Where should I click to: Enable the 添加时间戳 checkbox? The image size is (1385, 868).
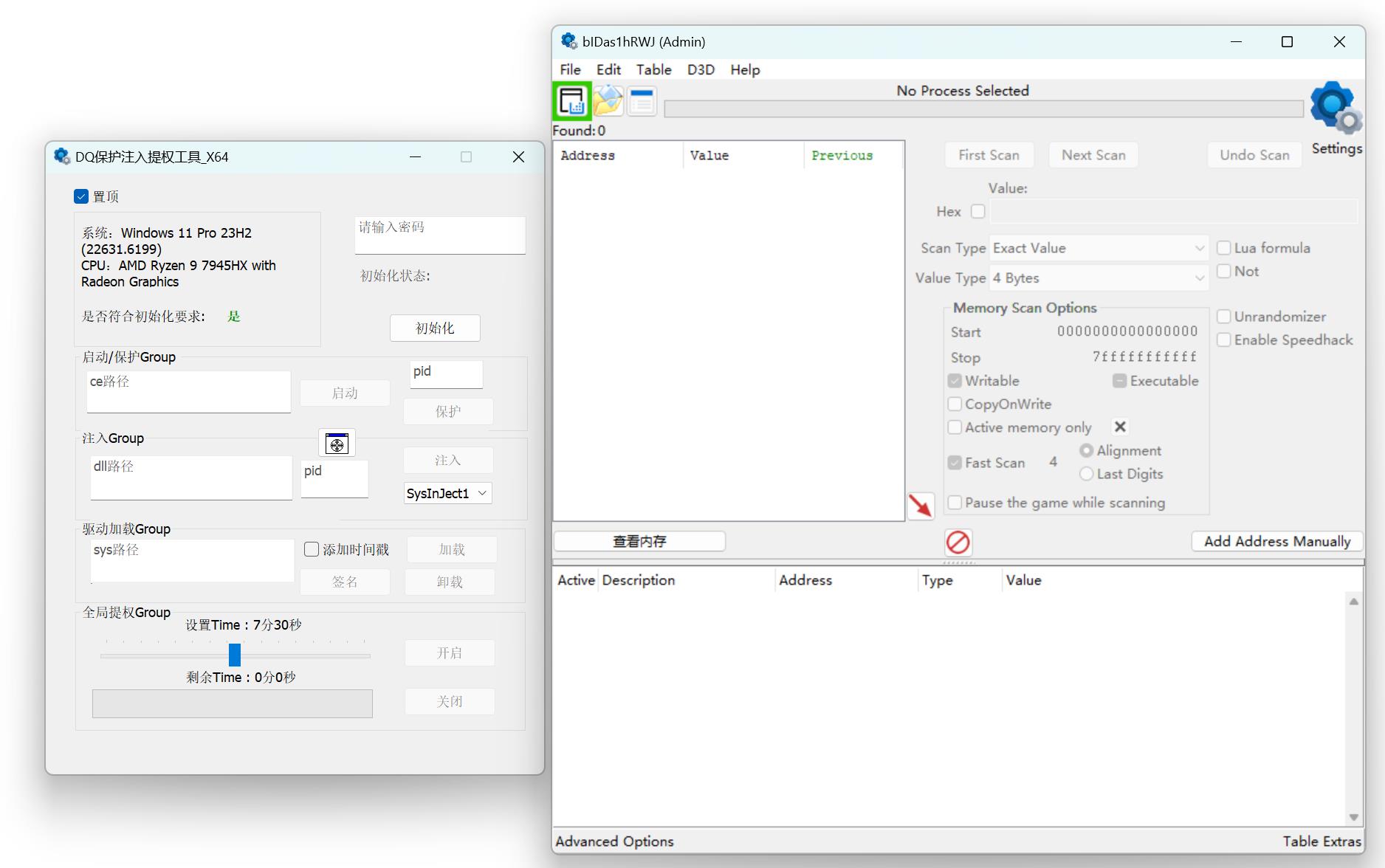pyautogui.click(x=312, y=549)
